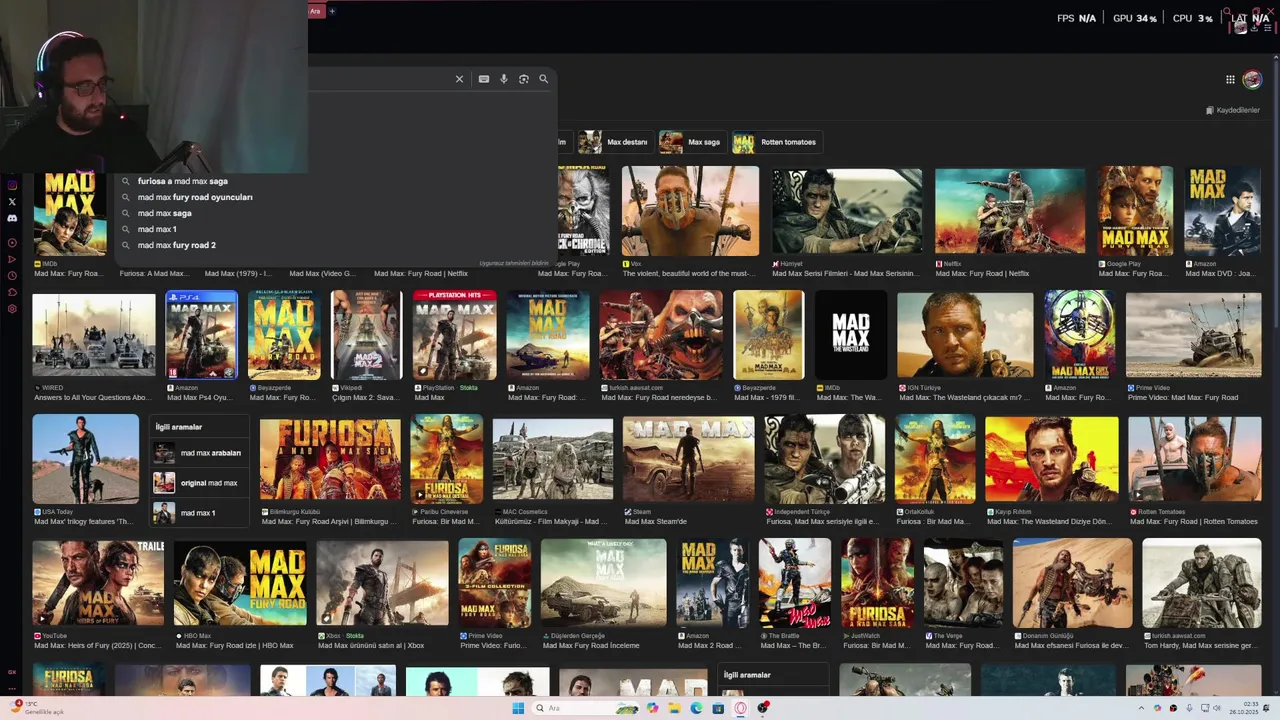
Task: Start voice search with the microphone icon
Action: (x=504, y=79)
